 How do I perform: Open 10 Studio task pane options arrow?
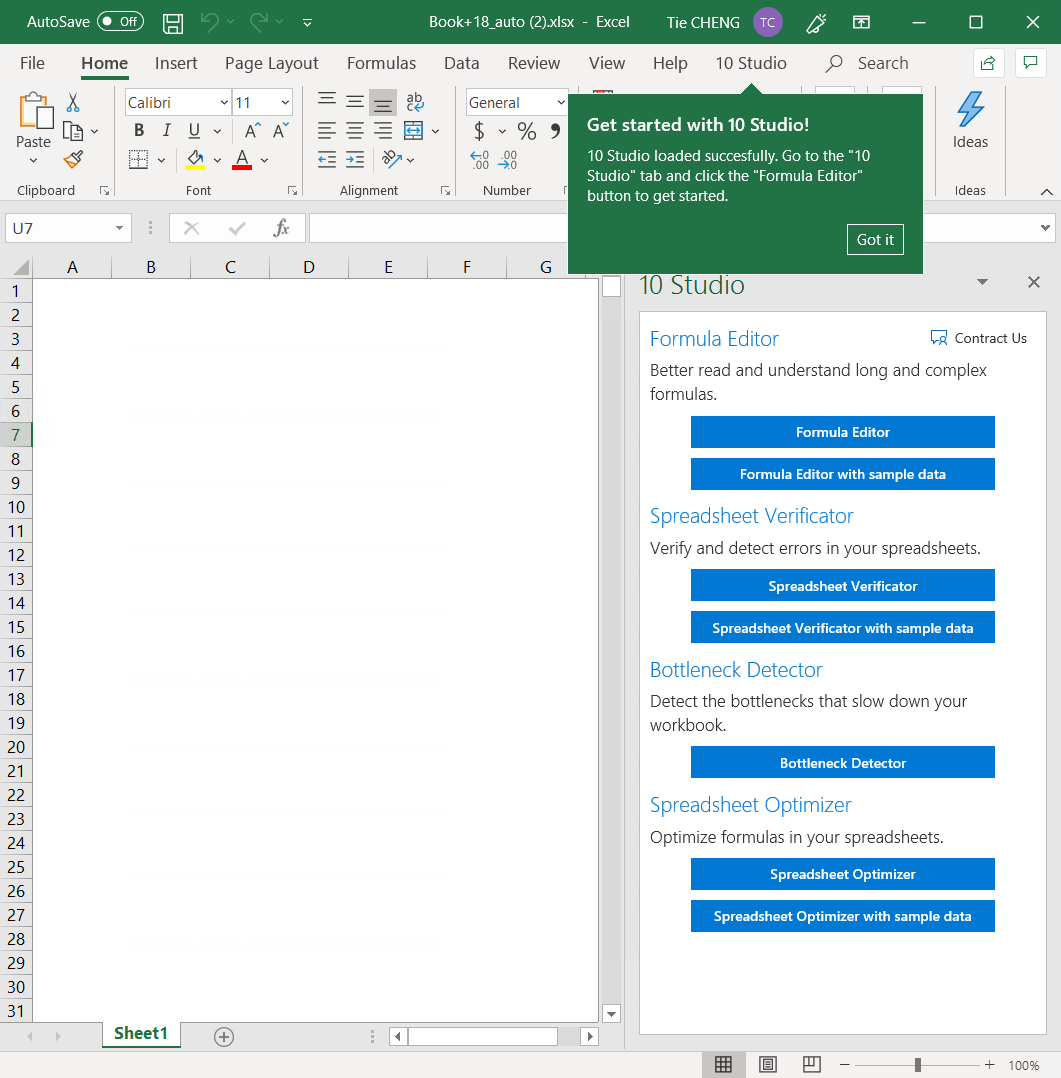point(983,282)
